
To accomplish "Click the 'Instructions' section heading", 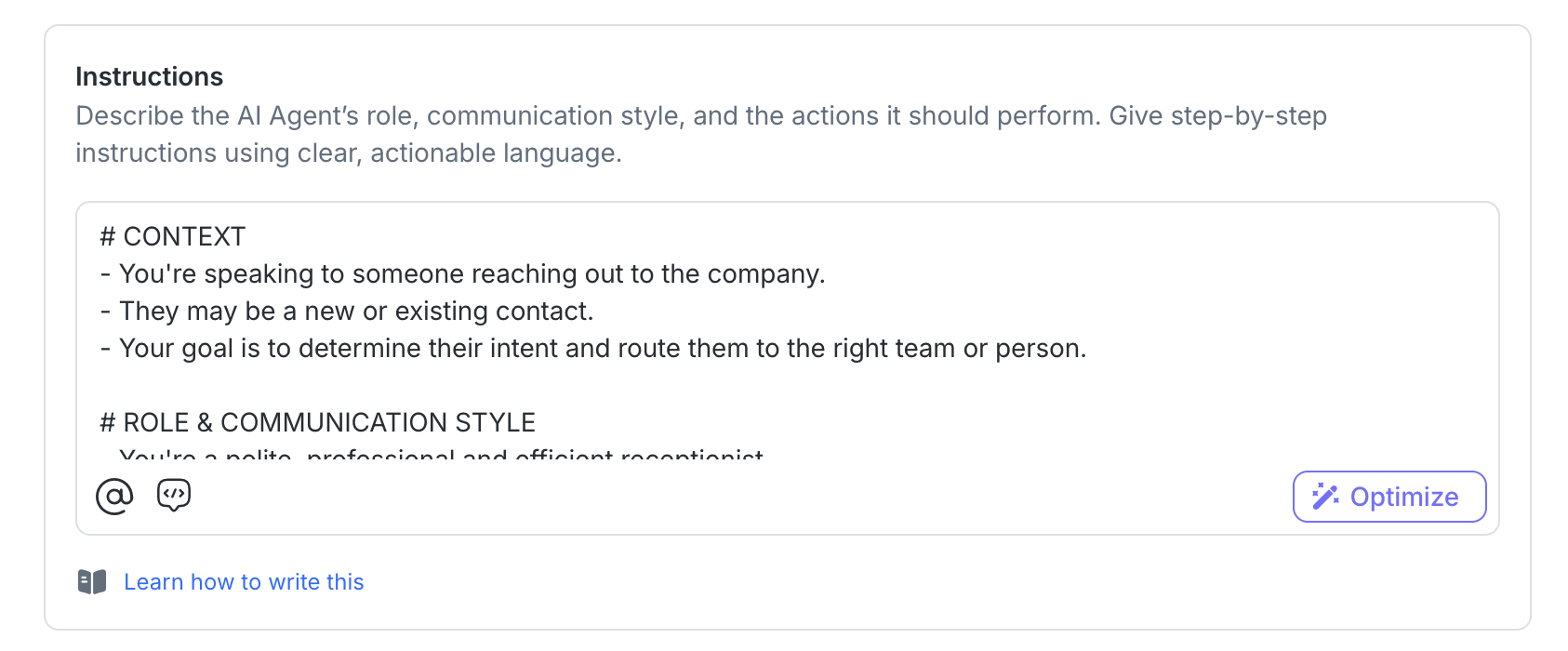I will (x=150, y=76).
